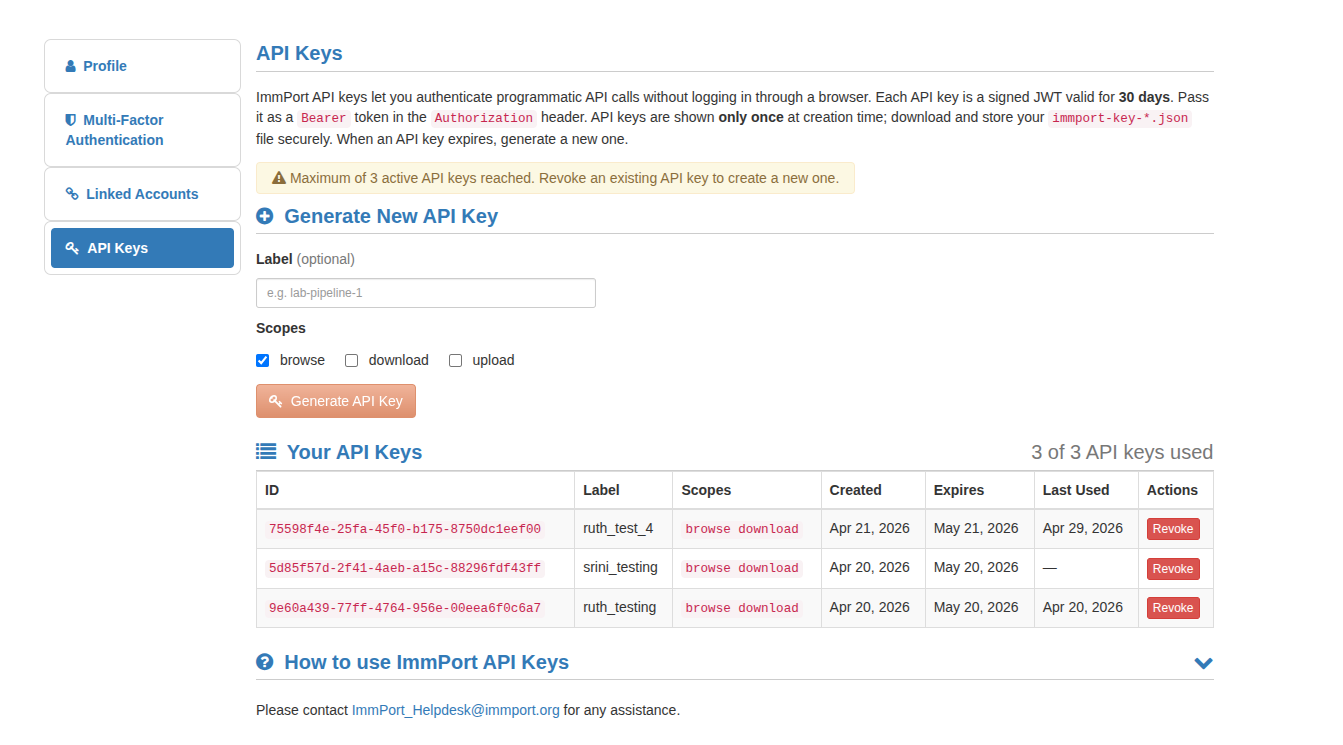
Task: Click the browse download scopes for ruth_test_4
Action: pos(742,529)
